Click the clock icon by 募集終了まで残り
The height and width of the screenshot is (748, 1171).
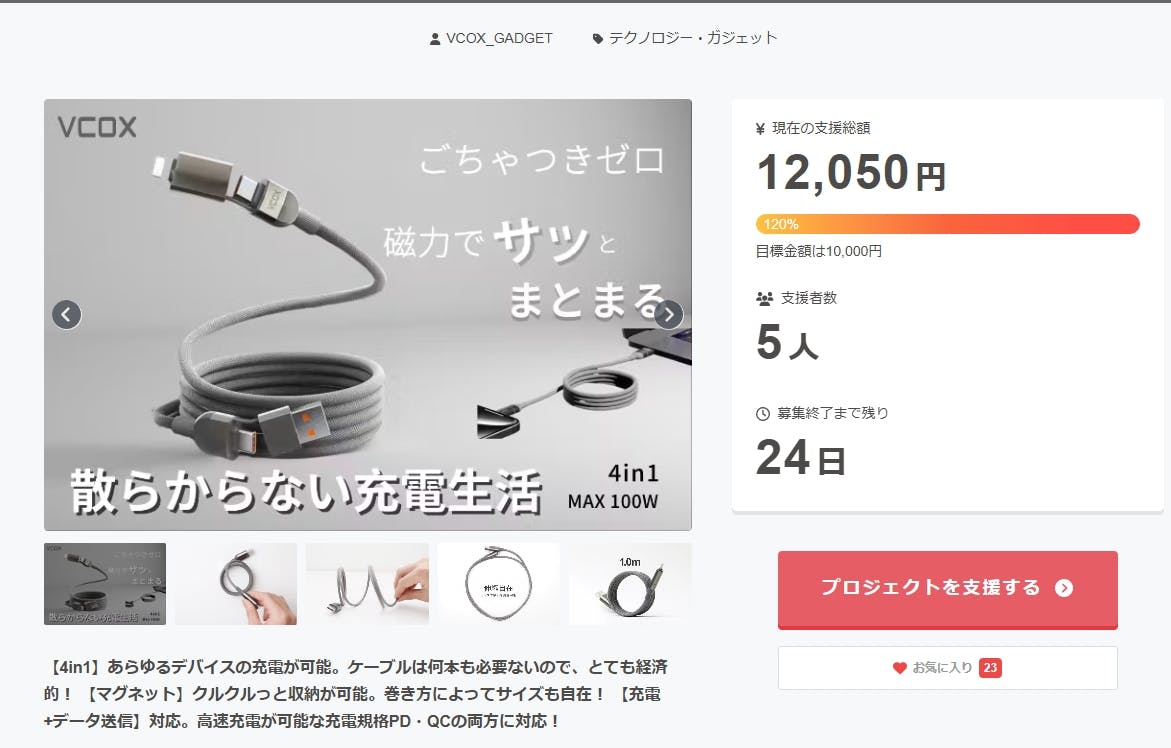762,414
